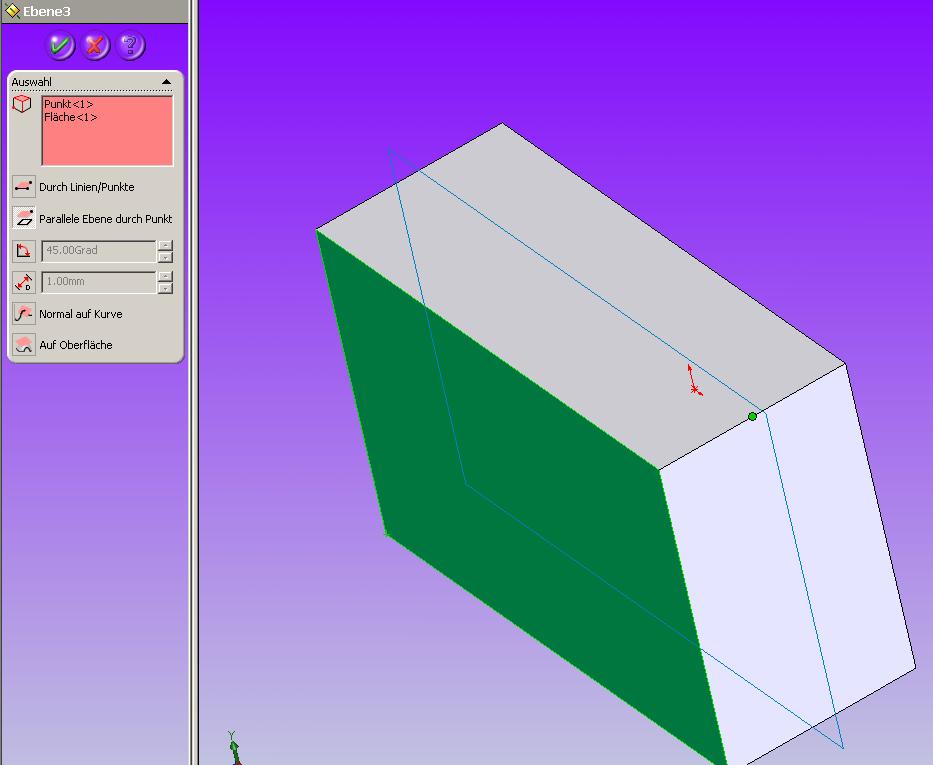Select Fläche<1> in selection list
The width and height of the screenshot is (933, 765).
[70, 117]
